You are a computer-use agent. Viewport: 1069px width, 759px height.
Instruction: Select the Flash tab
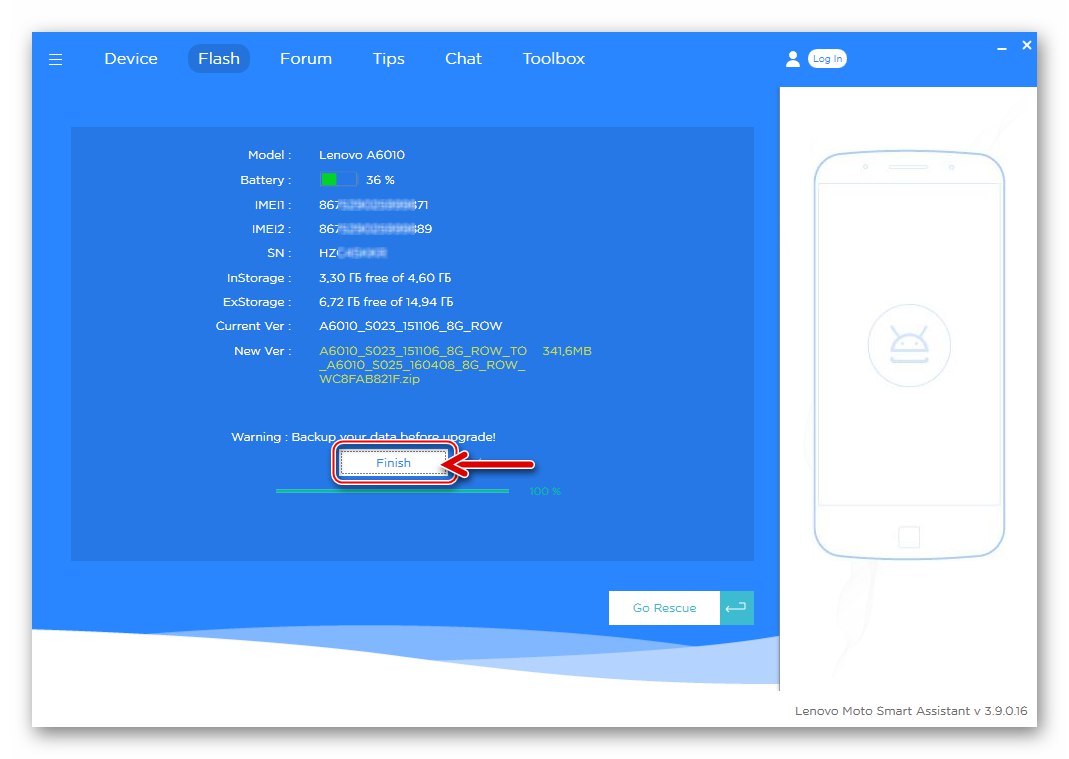coord(219,59)
